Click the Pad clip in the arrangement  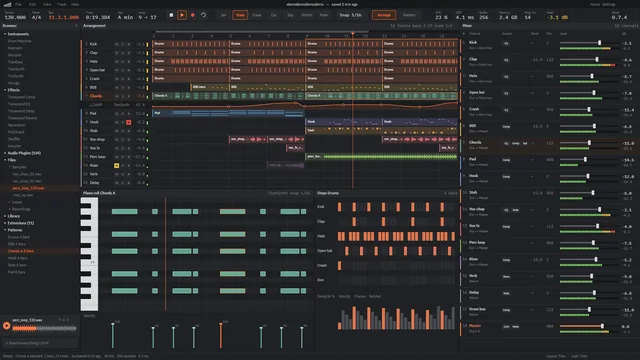[228, 113]
